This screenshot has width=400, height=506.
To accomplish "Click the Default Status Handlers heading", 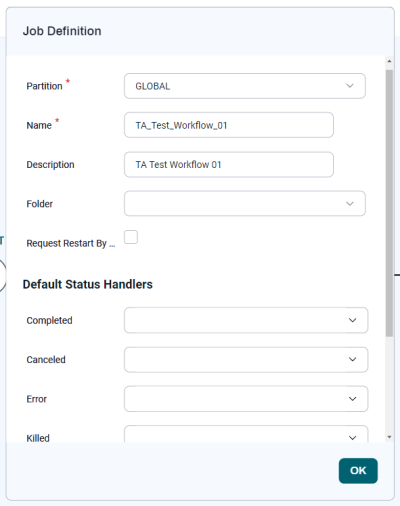I will point(88,284).
